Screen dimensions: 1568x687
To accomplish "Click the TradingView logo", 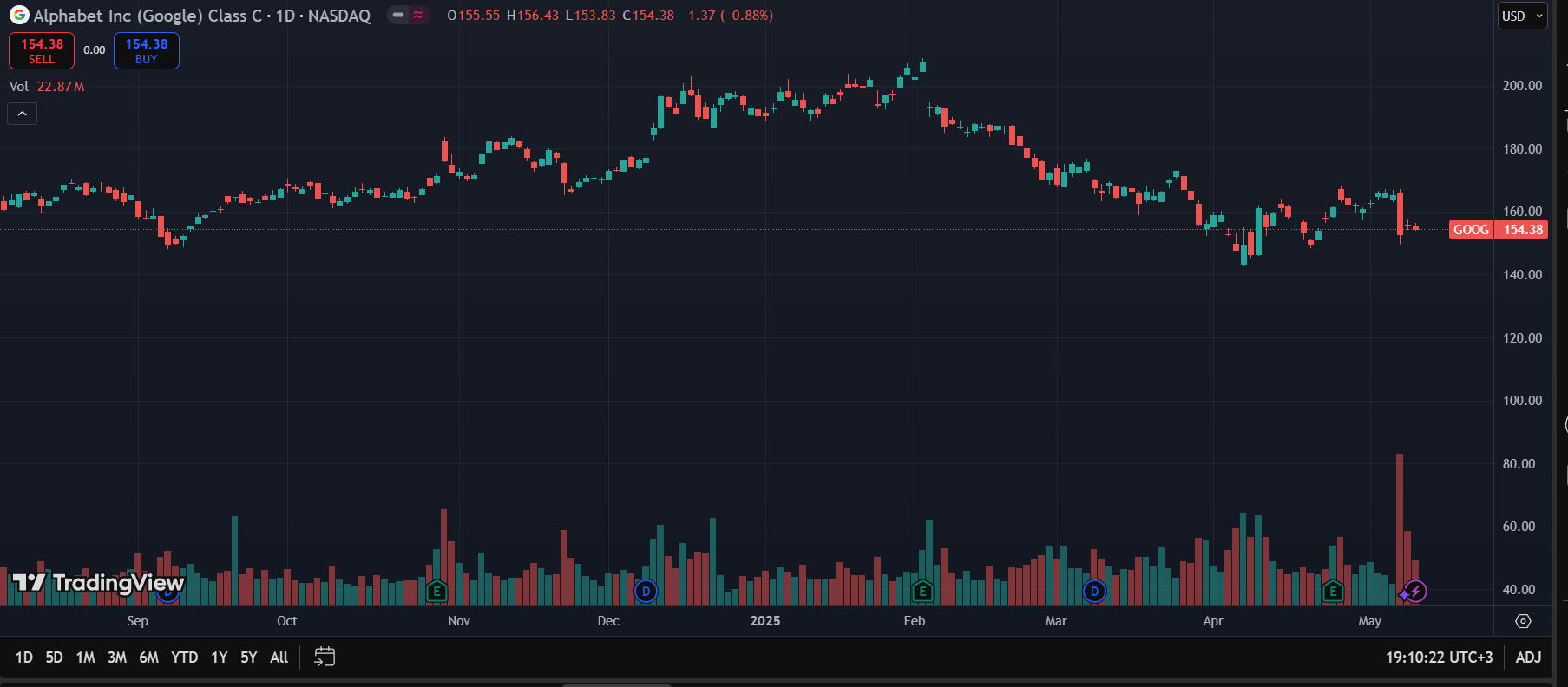I will point(98,582).
